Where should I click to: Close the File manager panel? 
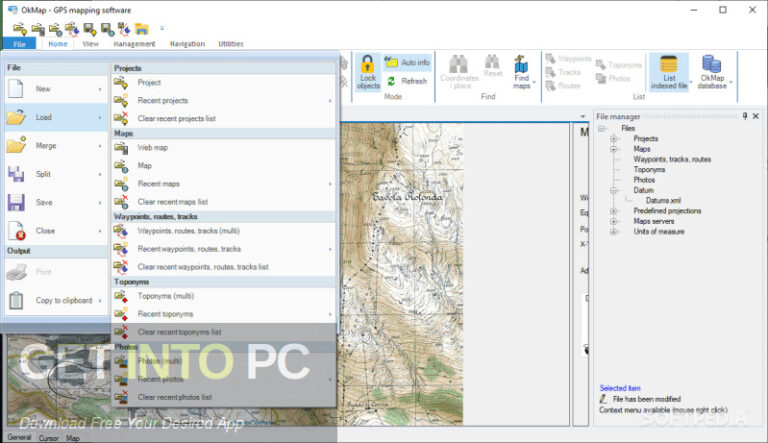click(756, 116)
